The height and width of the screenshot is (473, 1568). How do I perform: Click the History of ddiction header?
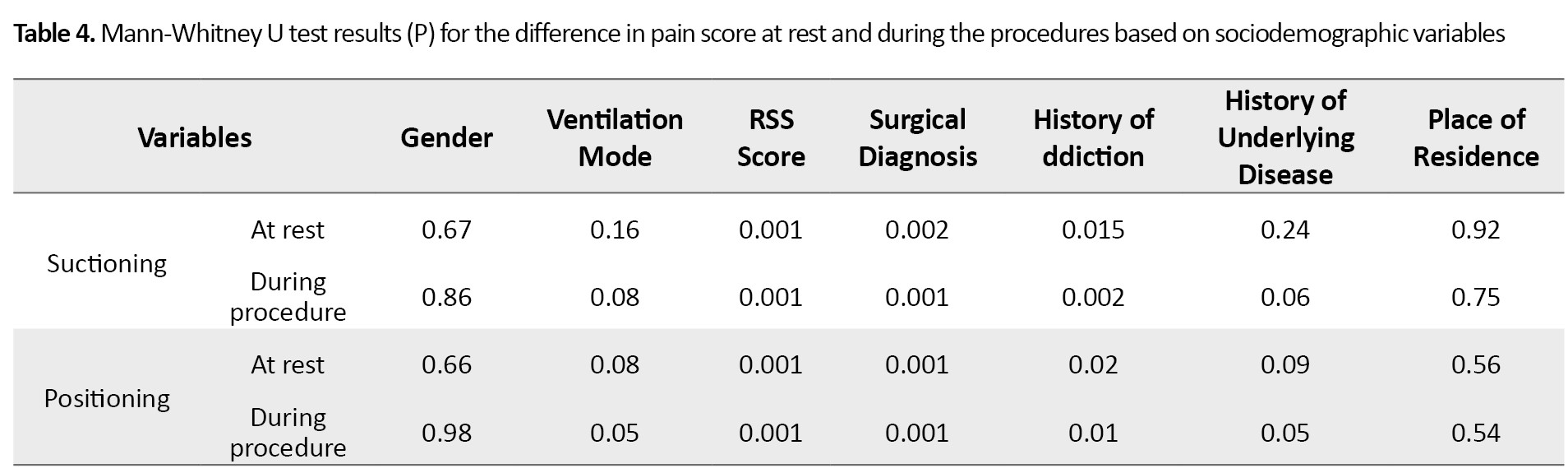[1093, 137]
